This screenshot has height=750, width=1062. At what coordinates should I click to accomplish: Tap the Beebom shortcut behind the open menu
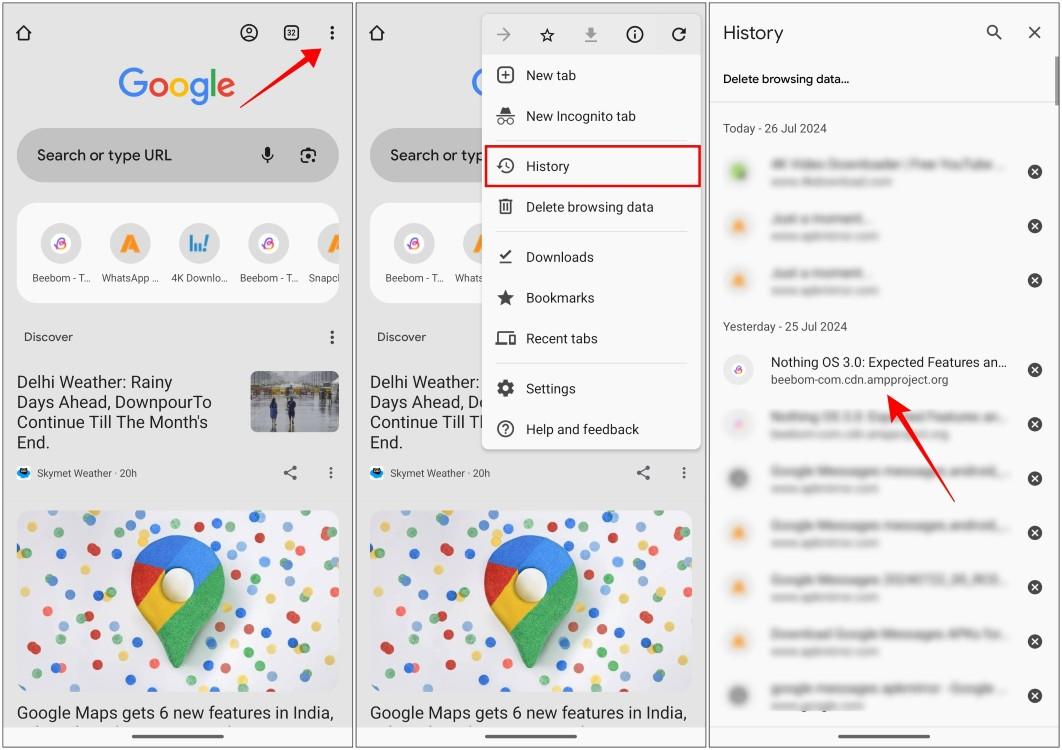(414, 253)
